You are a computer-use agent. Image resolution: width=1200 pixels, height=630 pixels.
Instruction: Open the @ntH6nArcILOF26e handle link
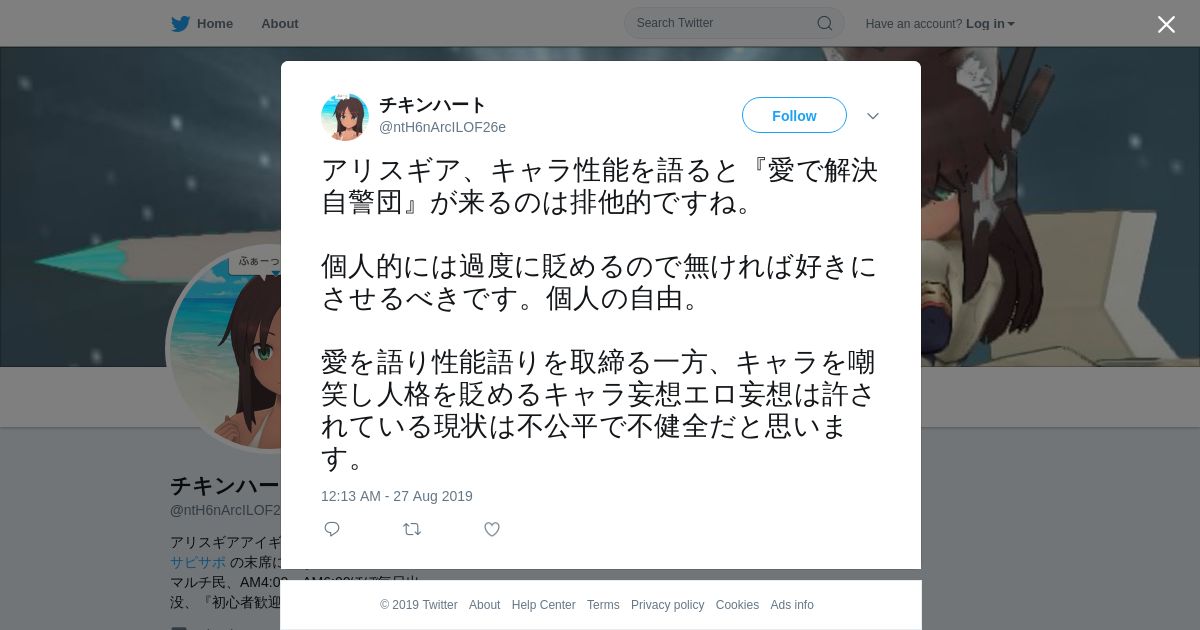coord(442,127)
